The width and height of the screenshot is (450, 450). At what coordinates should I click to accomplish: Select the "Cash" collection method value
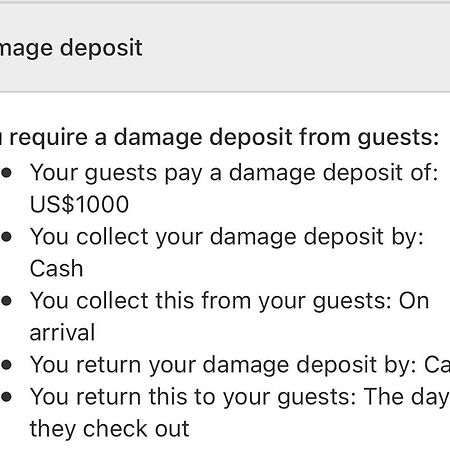(x=56, y=268)
